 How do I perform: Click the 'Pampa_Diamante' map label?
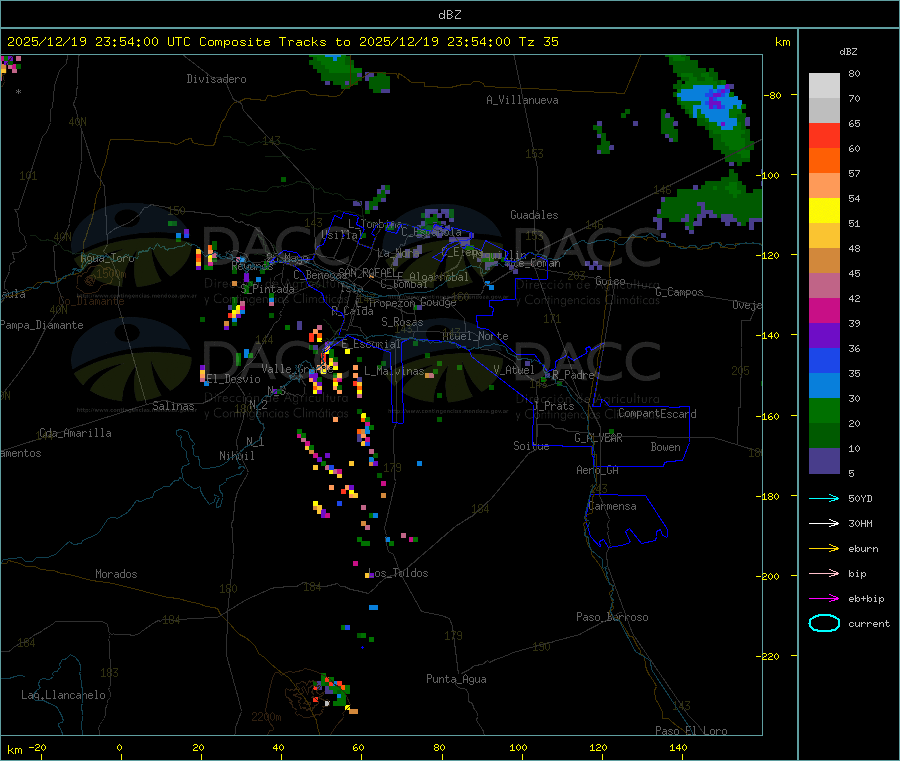coord(41,325)
